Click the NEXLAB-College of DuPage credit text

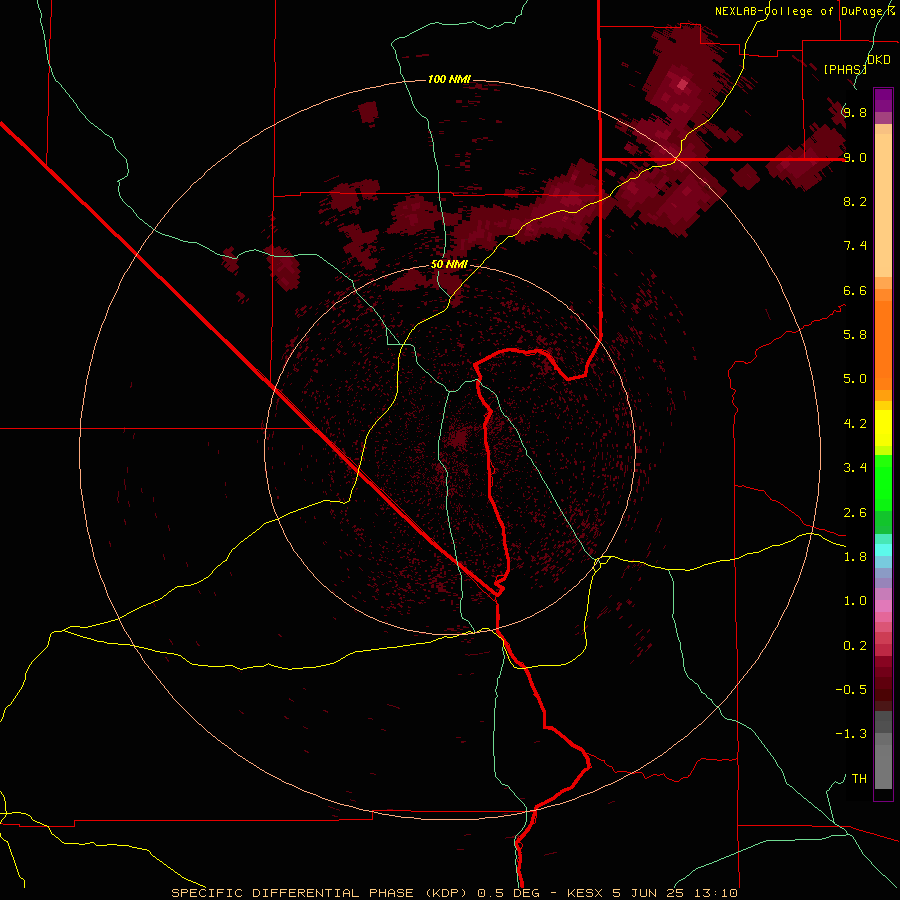point(804,11)
